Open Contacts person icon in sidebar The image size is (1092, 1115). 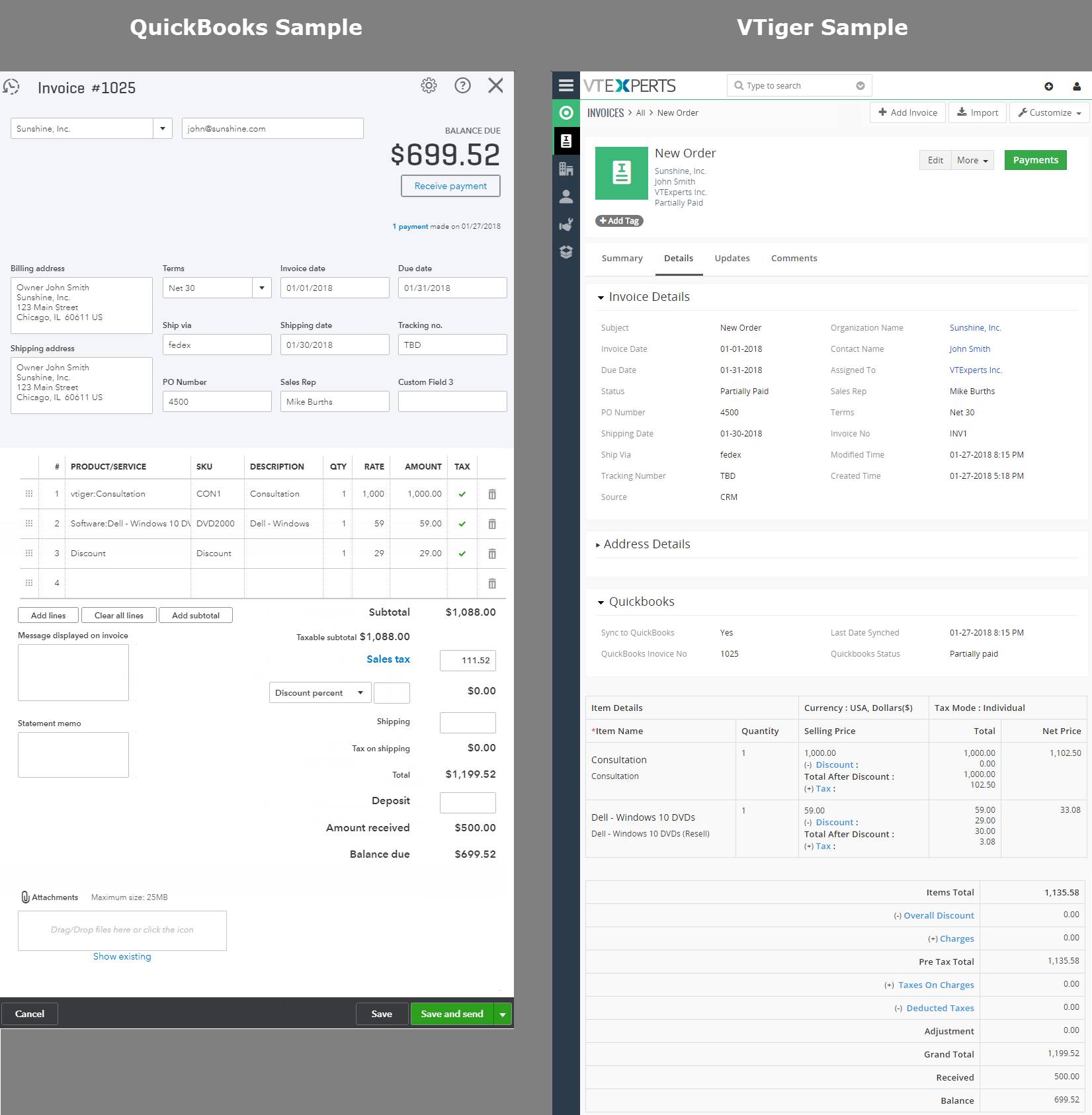pyautogui.click(x=566, y=197)
